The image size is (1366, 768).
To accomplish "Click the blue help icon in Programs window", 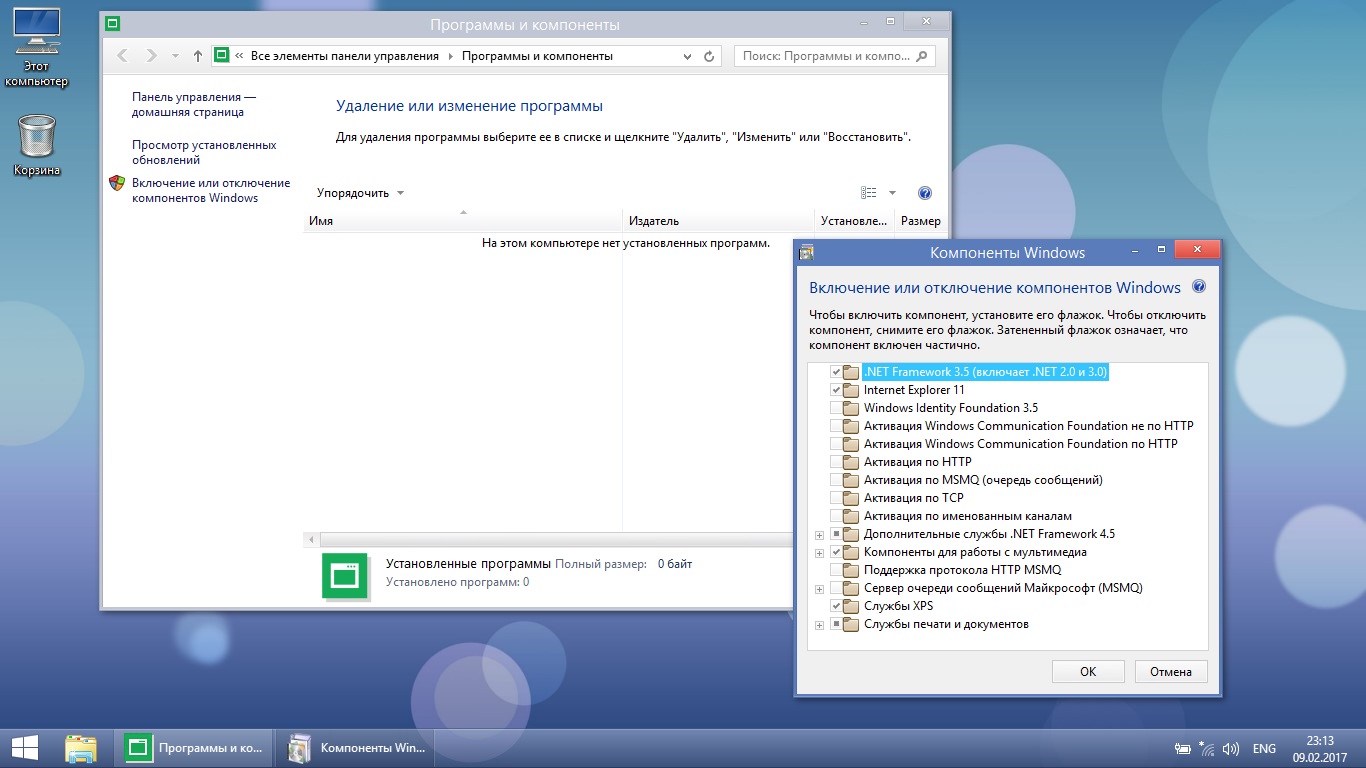I will 924,193.
